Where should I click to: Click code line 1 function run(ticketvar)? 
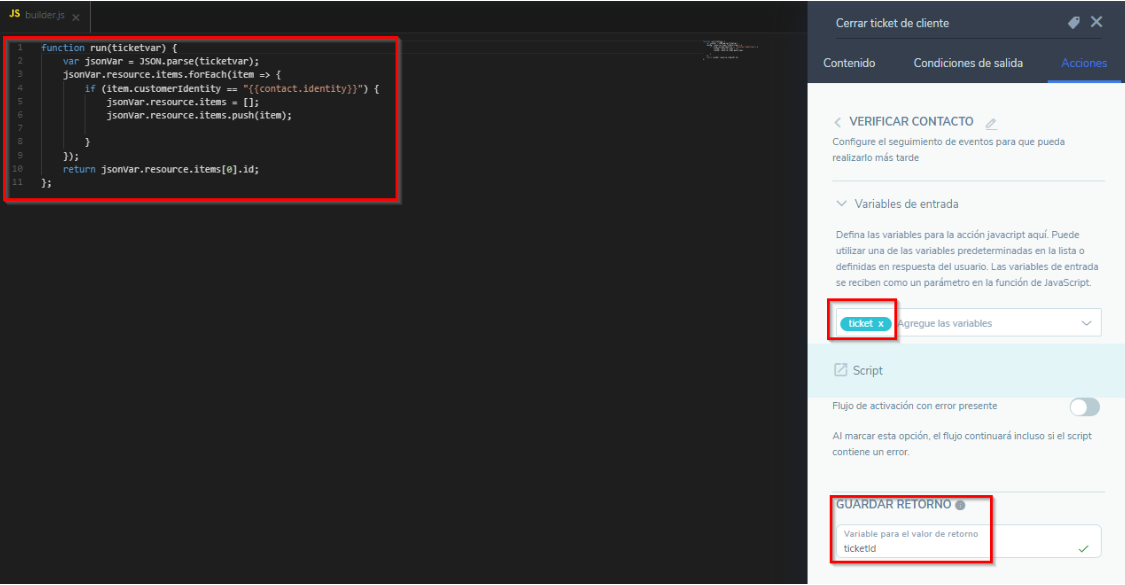(109, 48)
